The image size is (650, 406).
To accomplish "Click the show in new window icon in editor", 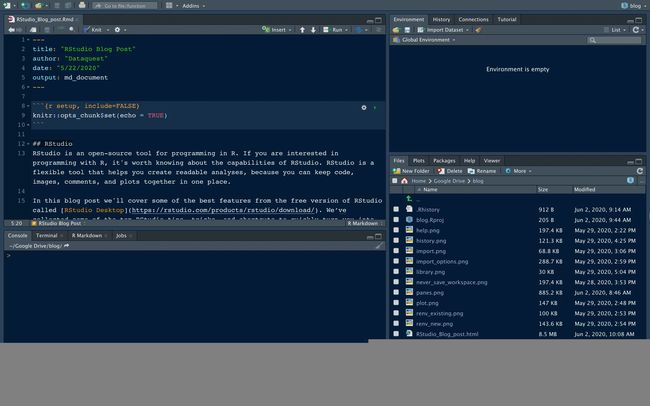I will point(33,30).
